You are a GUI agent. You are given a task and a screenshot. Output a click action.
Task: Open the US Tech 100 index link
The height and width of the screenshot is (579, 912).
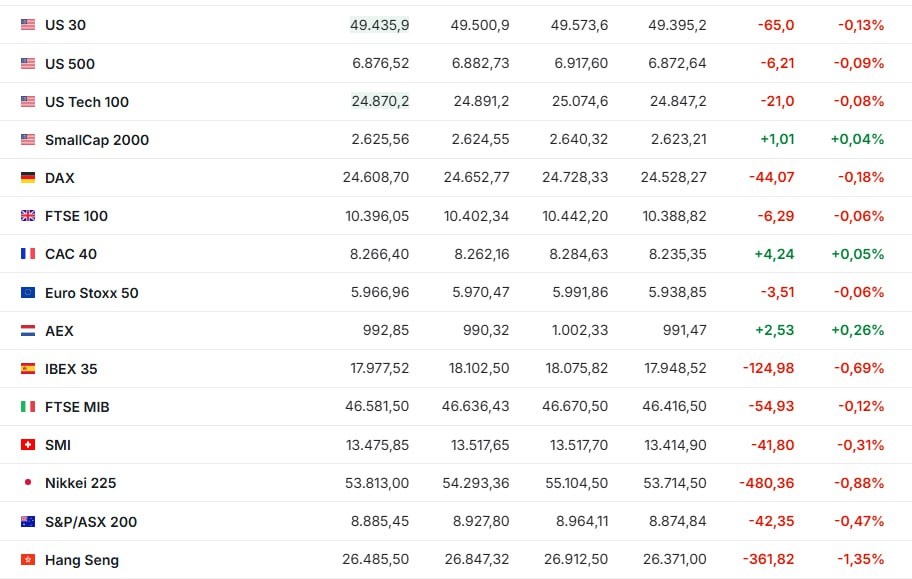pyautogui.click(x=87, y=102)
